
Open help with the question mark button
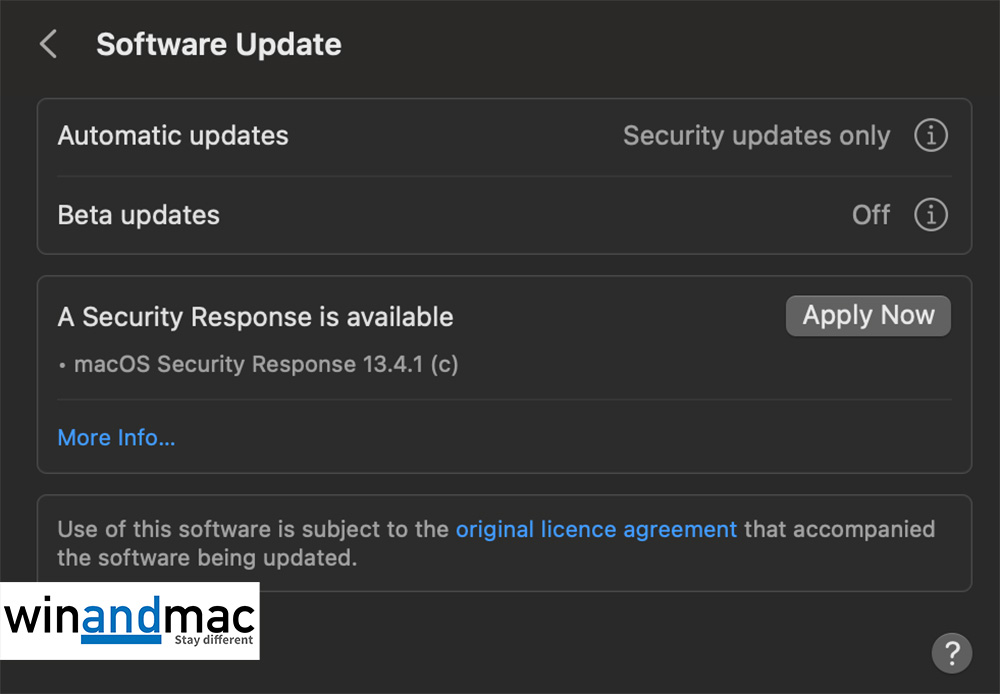point(951,653)
